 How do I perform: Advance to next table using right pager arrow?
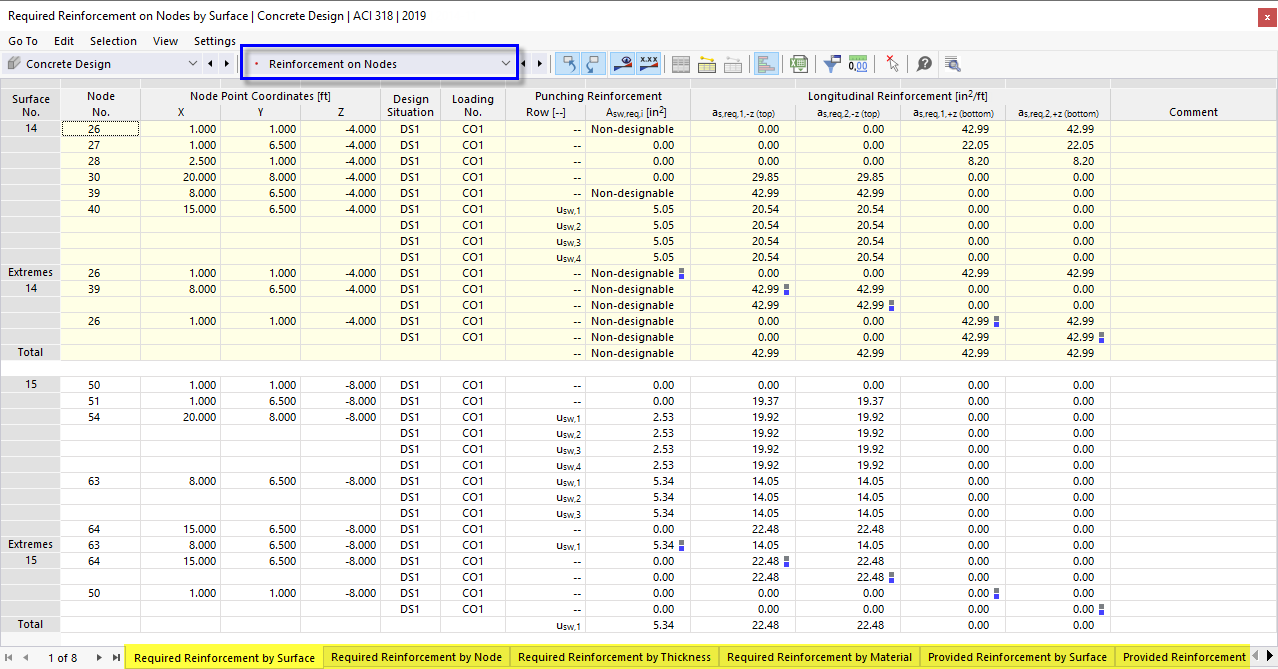click(x=539, y=62)
